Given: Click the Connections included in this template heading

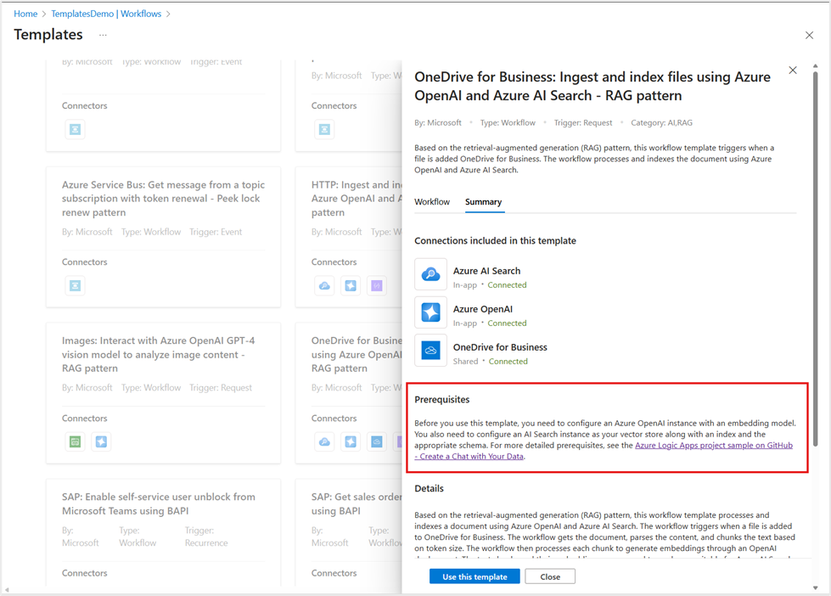Looking at the screenshot, I should click(495, 241).
